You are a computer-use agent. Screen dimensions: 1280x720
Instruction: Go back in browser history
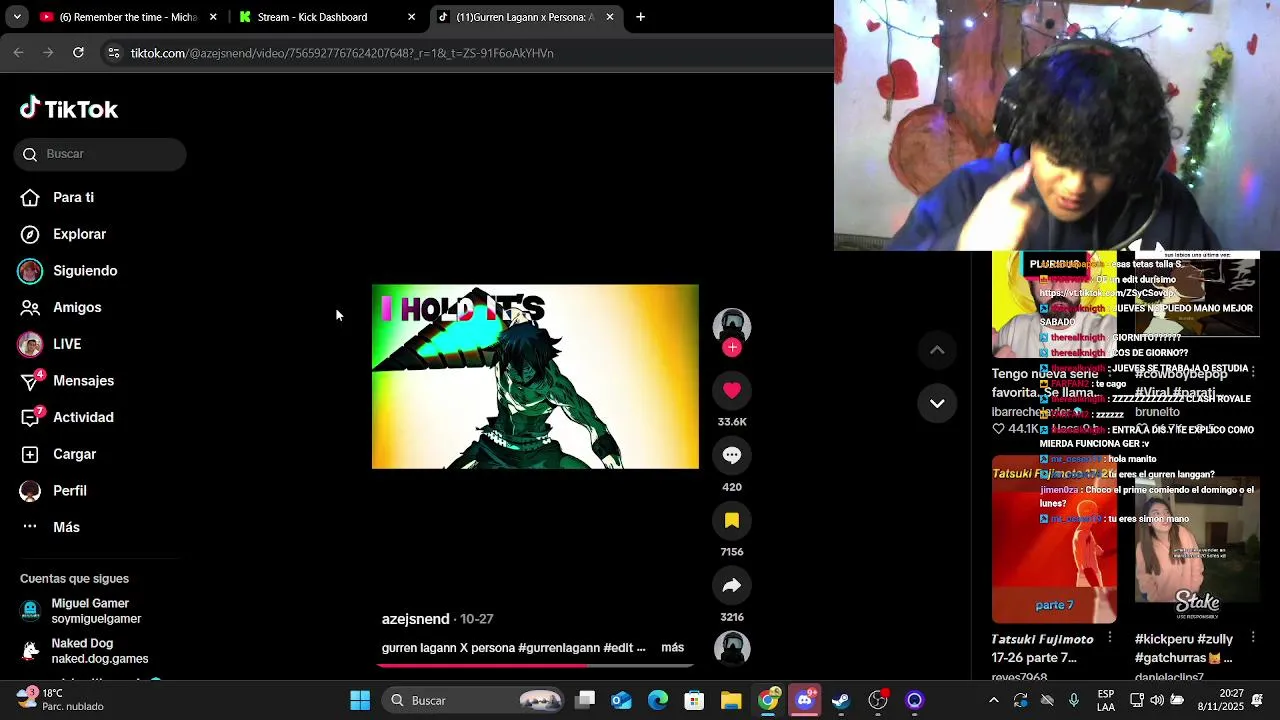[x=18, y=53]
